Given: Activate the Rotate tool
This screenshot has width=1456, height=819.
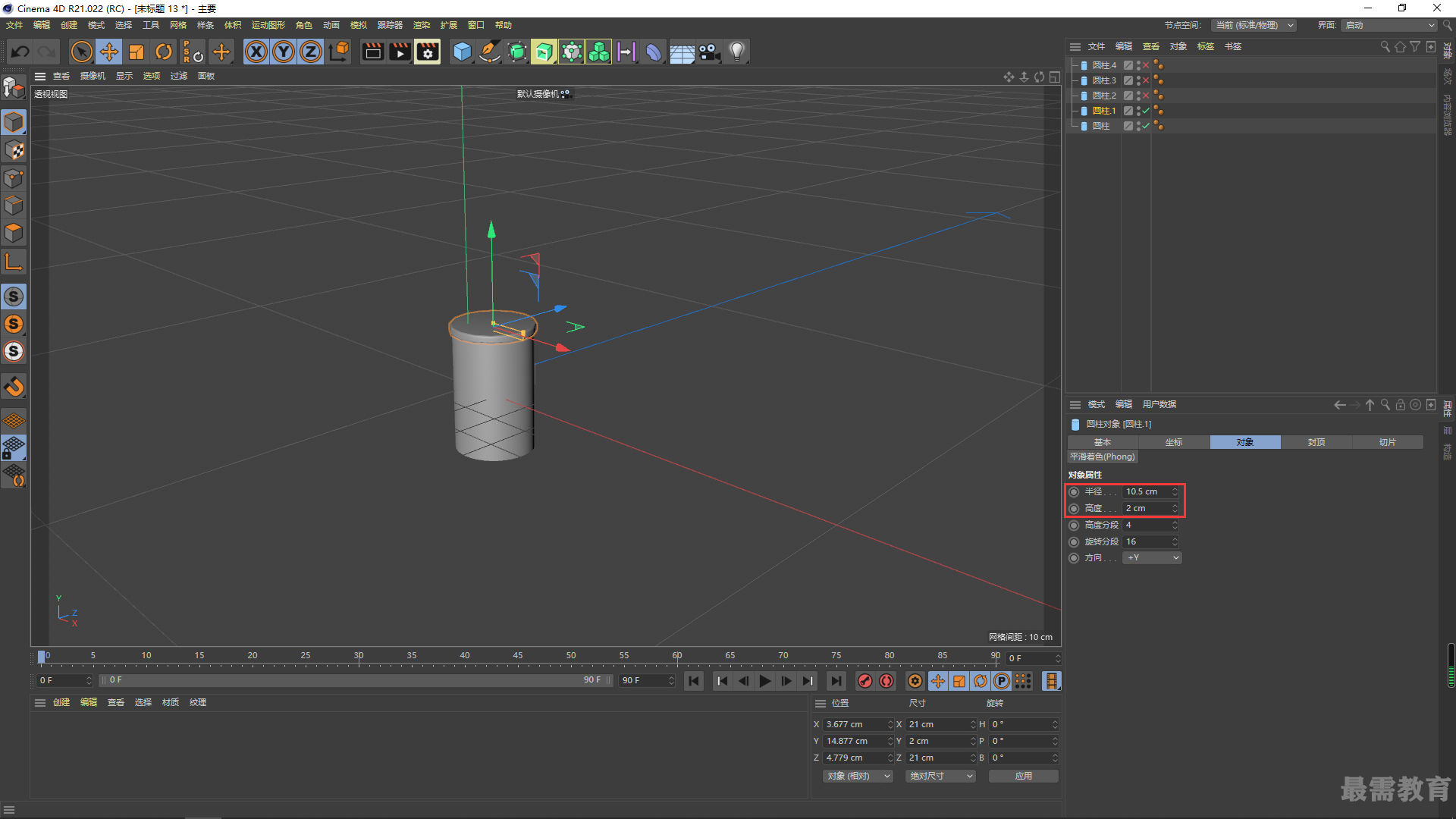Looking at the screenshot, I should [164, 52].
